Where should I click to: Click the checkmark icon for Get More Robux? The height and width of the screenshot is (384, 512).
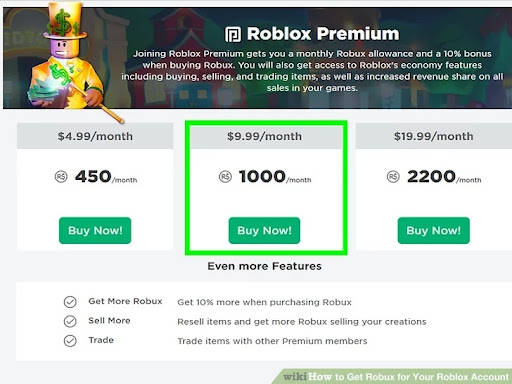(70, 302)
